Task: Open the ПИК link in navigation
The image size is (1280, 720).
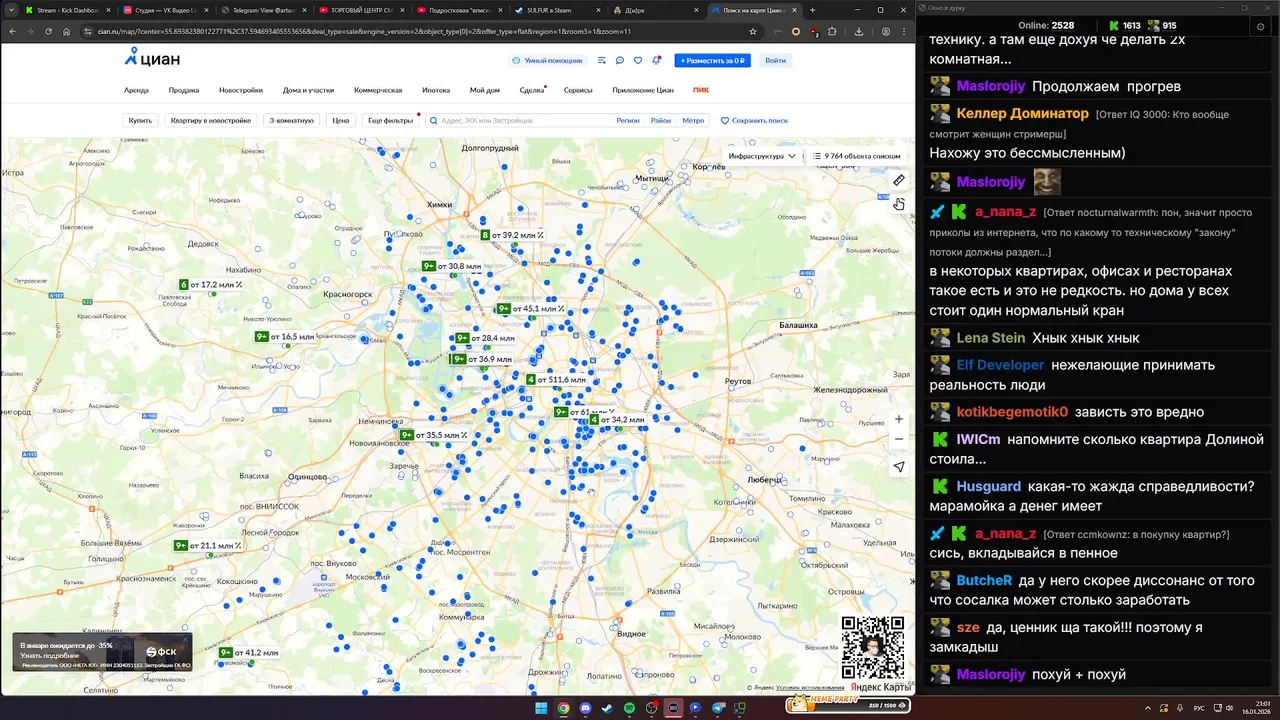Action: (700, 90)
